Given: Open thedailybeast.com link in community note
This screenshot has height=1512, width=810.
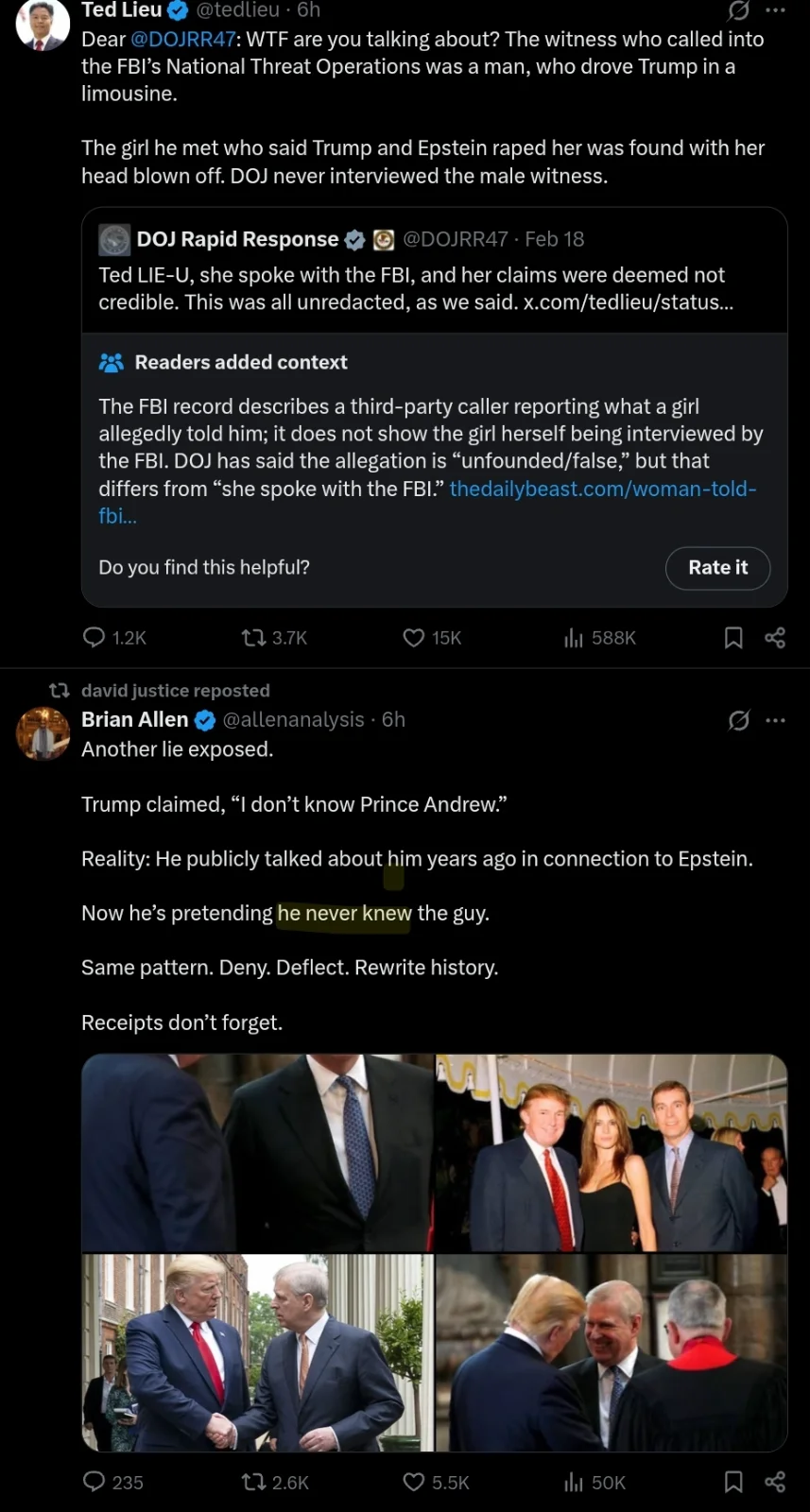Looking at the screenshot, I should pyautogui.click(x=602, y=489).
